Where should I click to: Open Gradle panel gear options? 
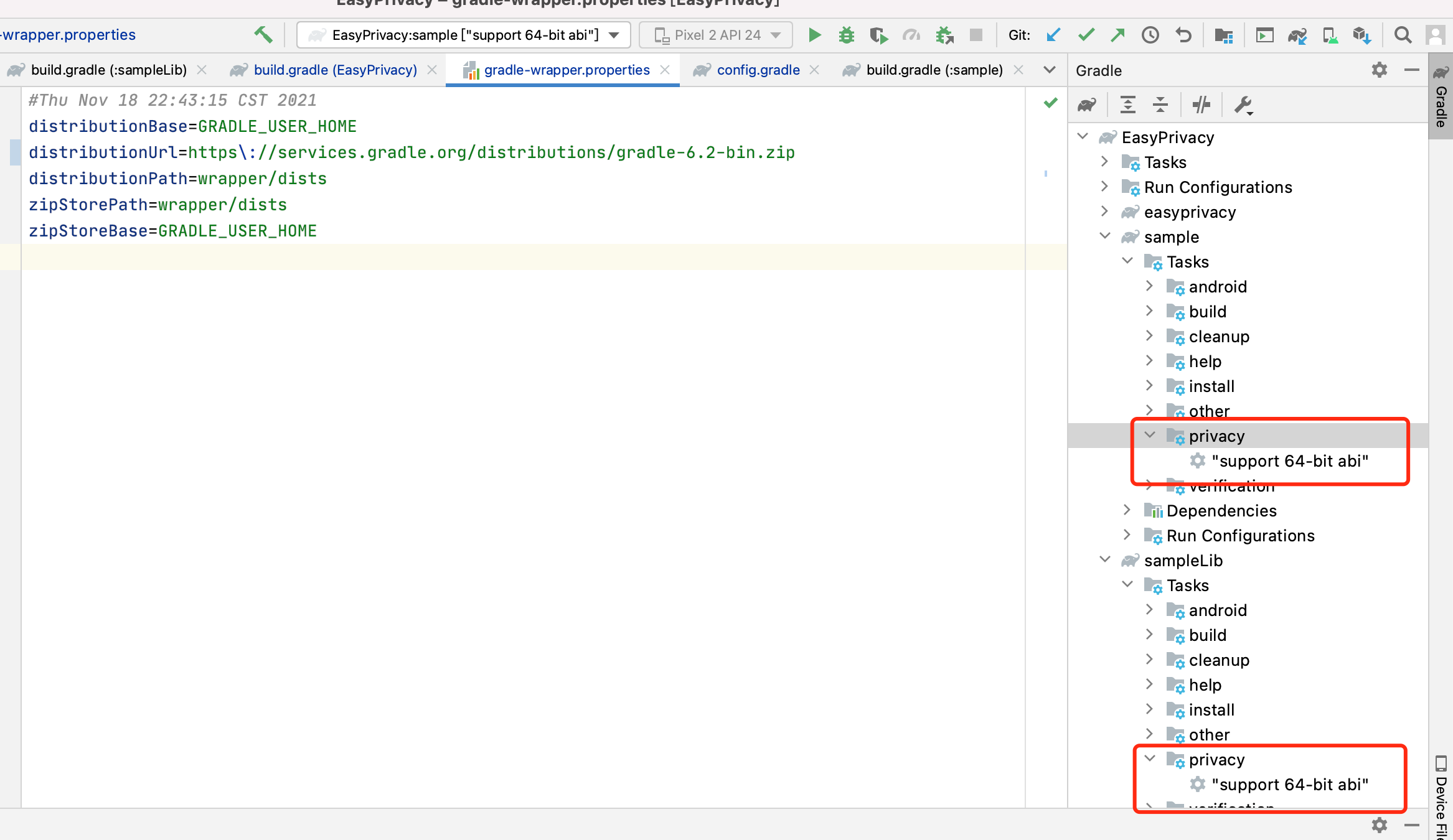(x=1380, y=70)
